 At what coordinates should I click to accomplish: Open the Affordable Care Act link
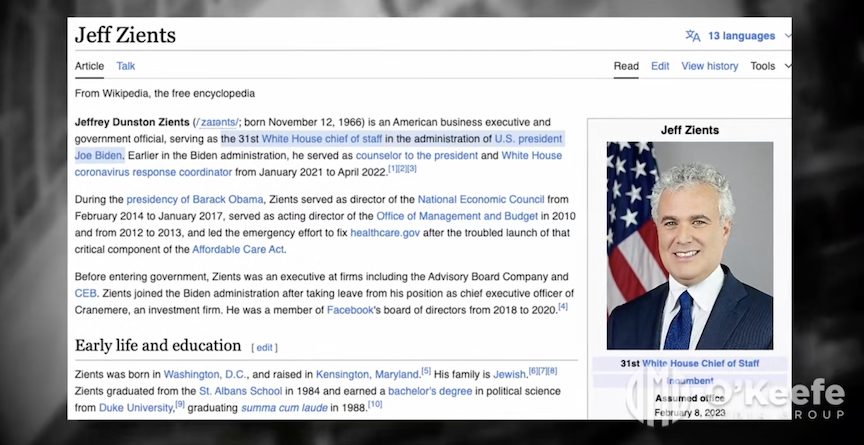pyautogui.click(x=238, y=249)
